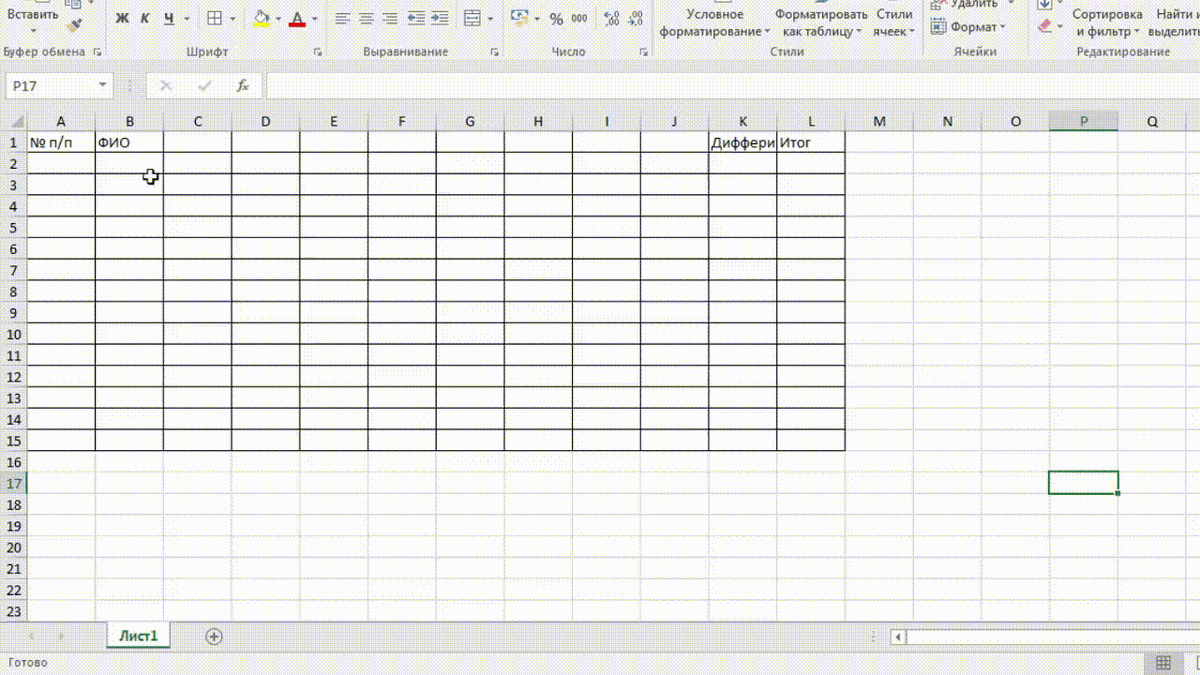Click the Вставить paste button
Image resolution: width=1200 pixels, height=675 pixels.
coord(32,16)
